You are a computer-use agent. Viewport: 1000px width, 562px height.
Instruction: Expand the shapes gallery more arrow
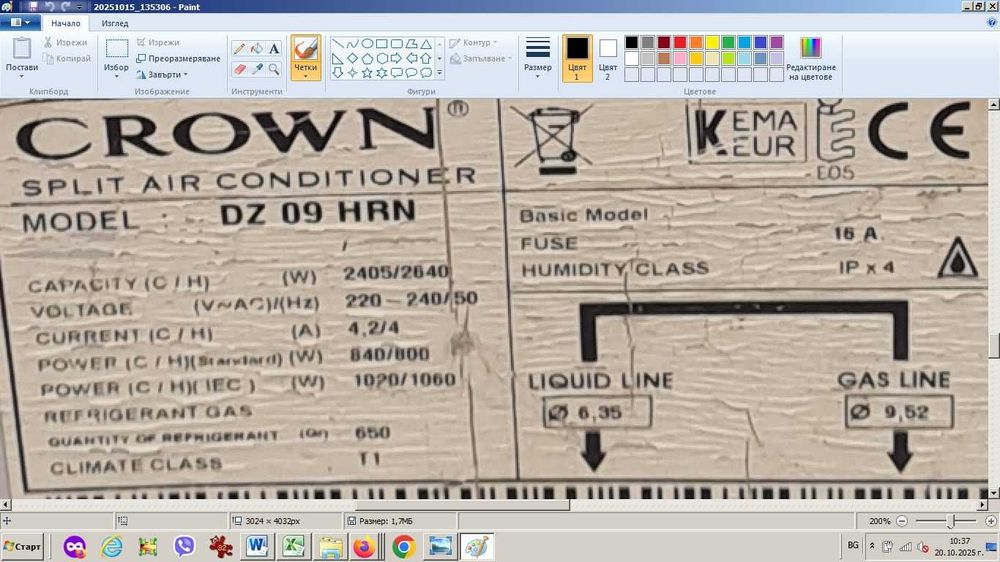coord(439,73)
